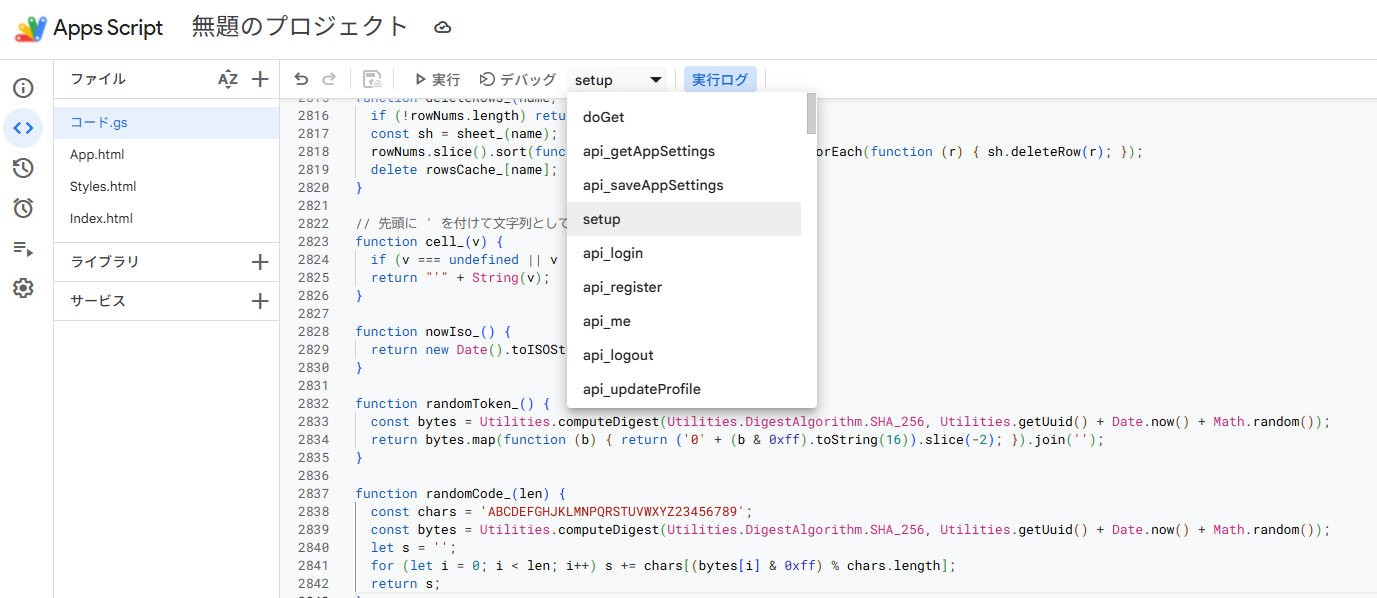The width and height of the screenshot is (1377, 598).
Task: Click the ファイル header label
Action: pos(98,79)
